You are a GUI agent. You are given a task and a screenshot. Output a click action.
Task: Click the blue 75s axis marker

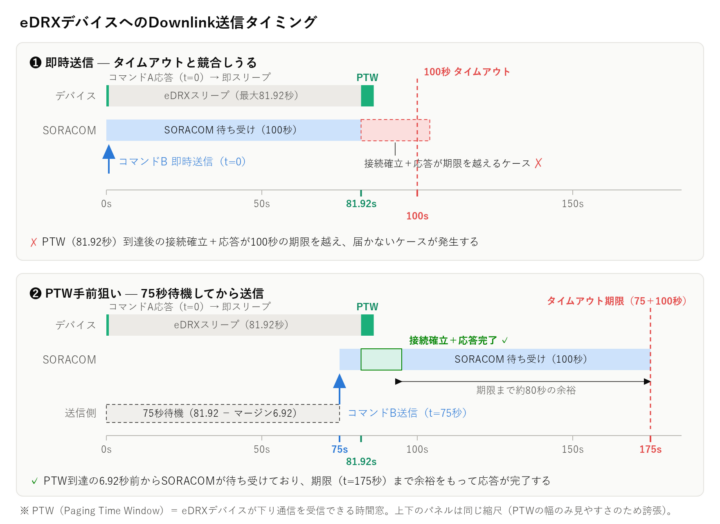[x=339, y=449]
